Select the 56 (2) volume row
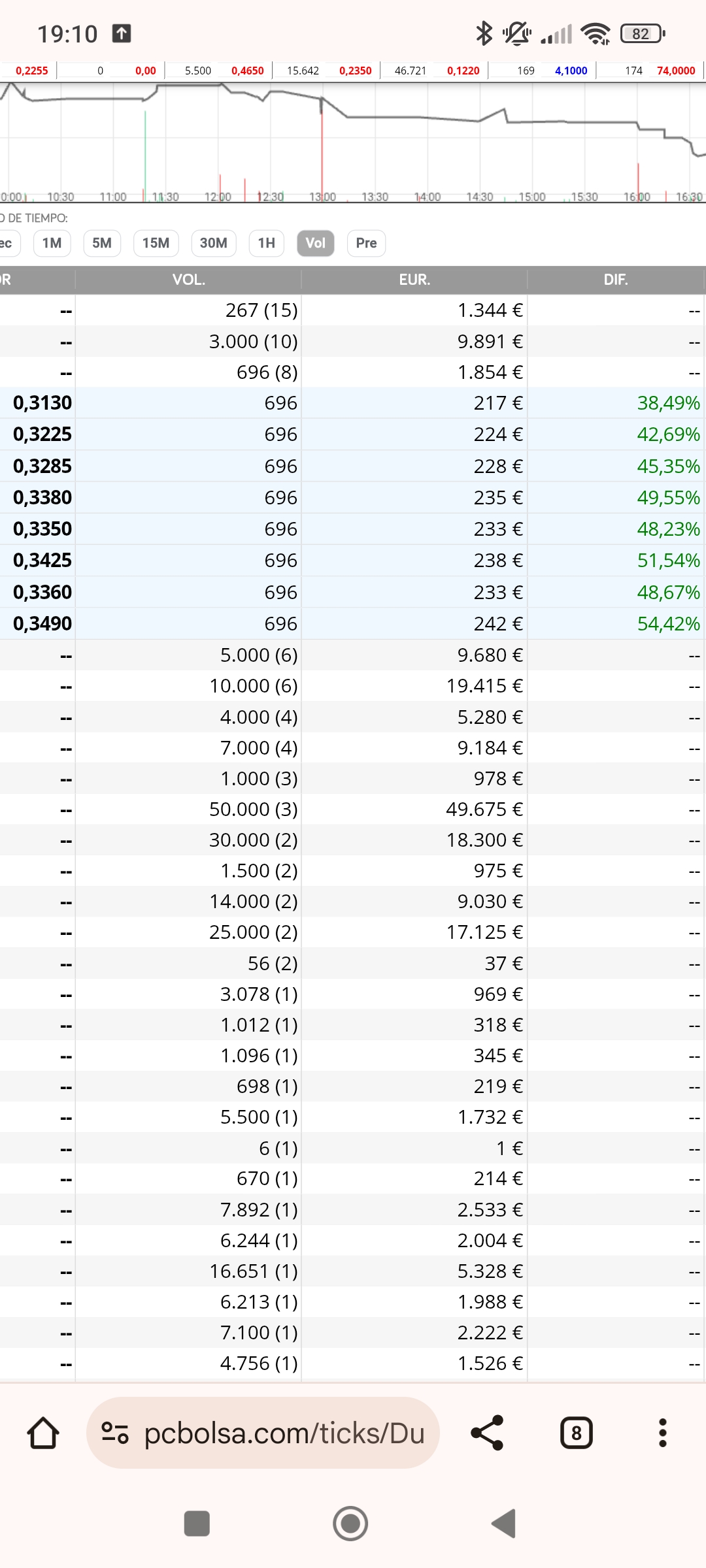 (353, 964)
